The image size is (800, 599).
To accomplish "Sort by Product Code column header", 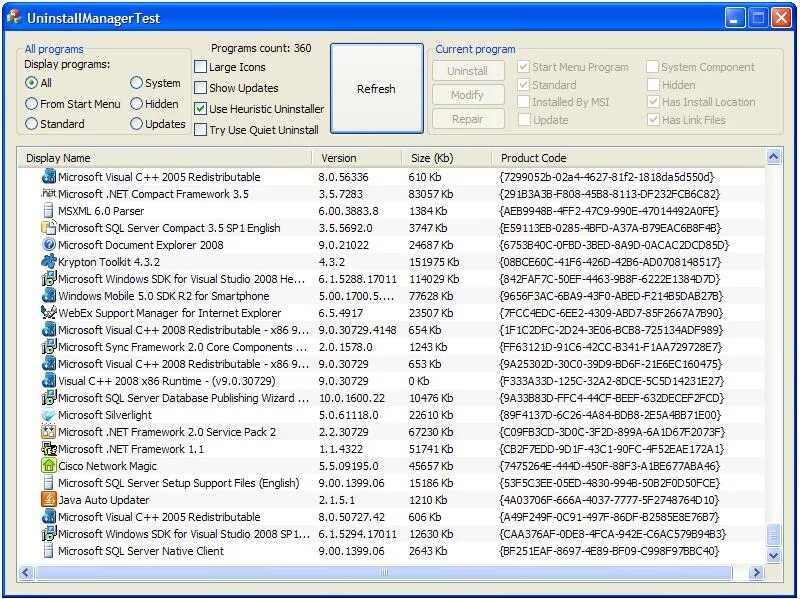I will pyautogui.click(x=629, y=158).
